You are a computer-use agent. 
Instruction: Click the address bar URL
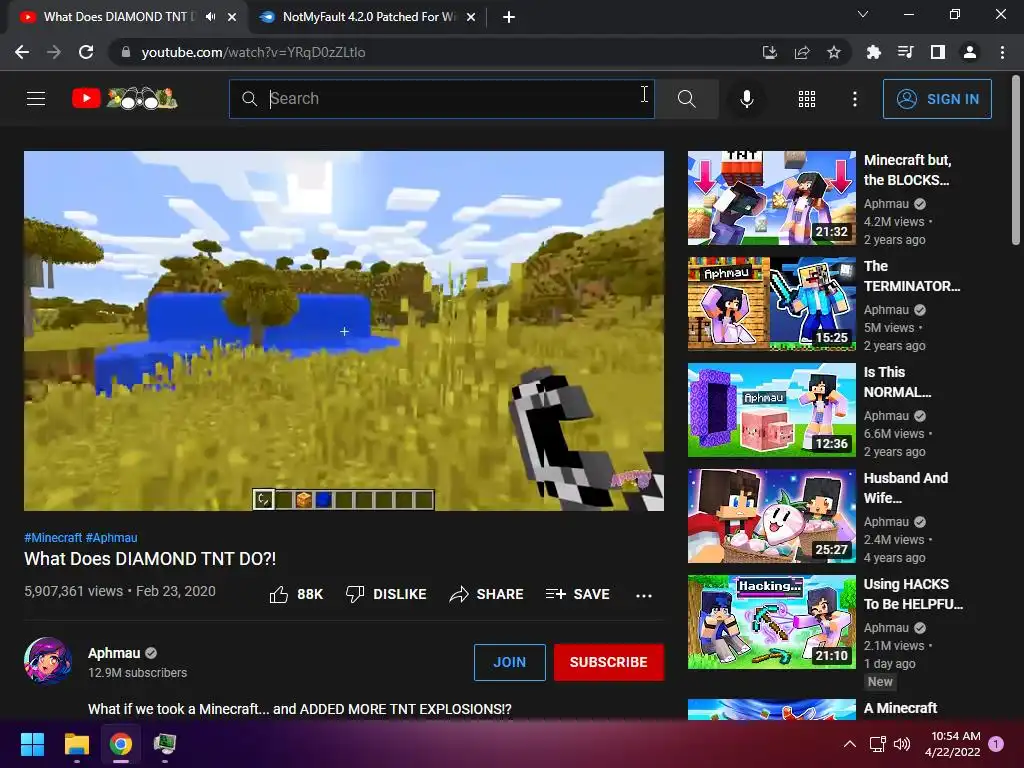[253, 52]
